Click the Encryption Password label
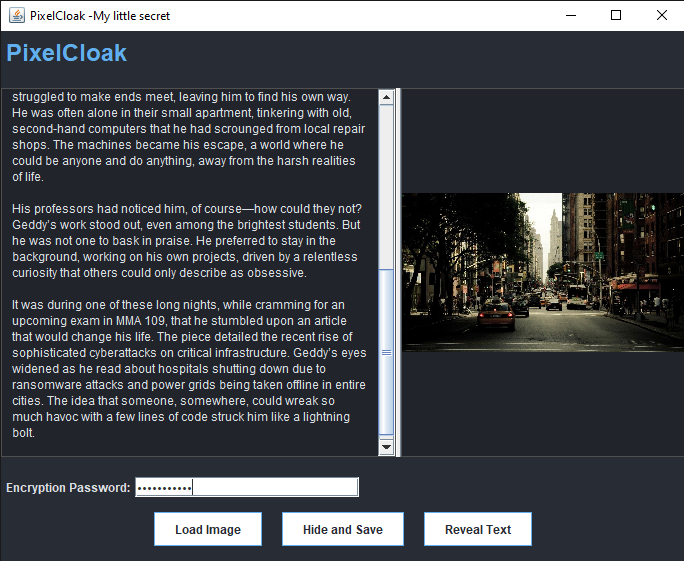684x561 pixels. (68, 488)
